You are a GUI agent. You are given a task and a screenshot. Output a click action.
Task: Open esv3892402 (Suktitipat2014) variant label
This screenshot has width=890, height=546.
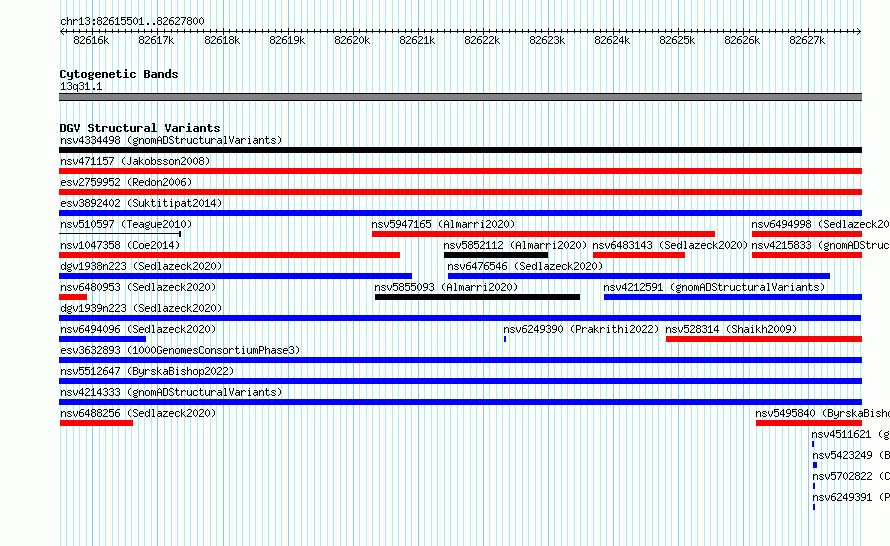coord(141,203)
